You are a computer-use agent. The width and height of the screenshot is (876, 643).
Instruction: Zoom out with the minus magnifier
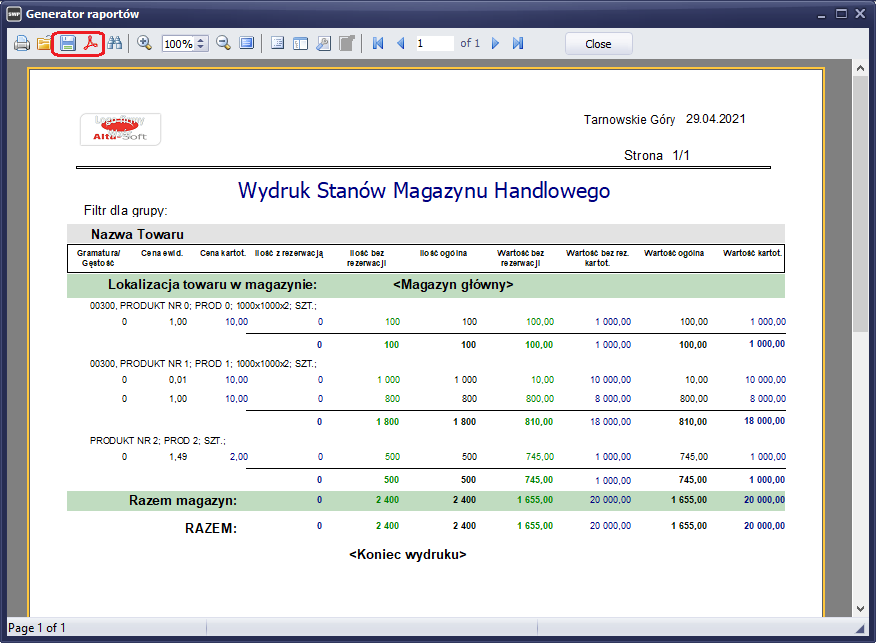pyautogui.click(x=223, y=44)
